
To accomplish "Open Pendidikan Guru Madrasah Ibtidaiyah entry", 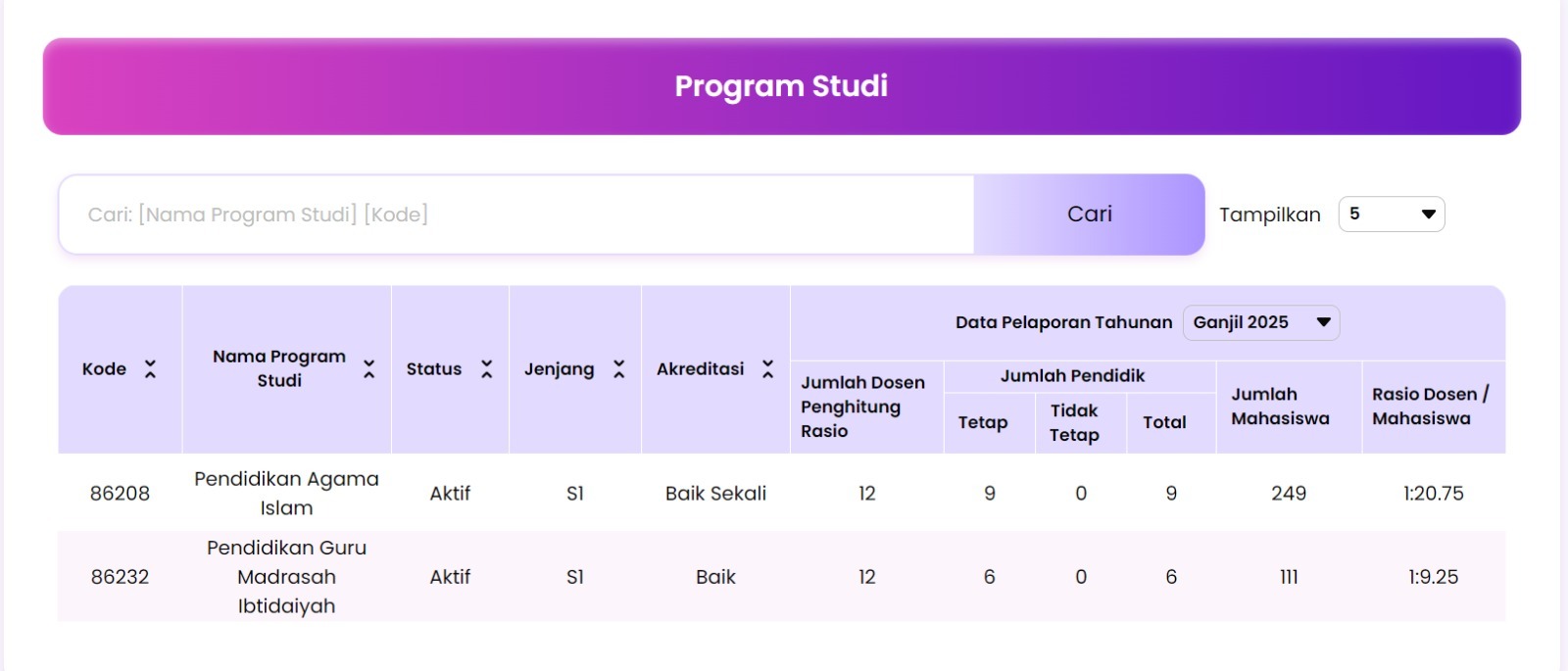I will 286,577.
